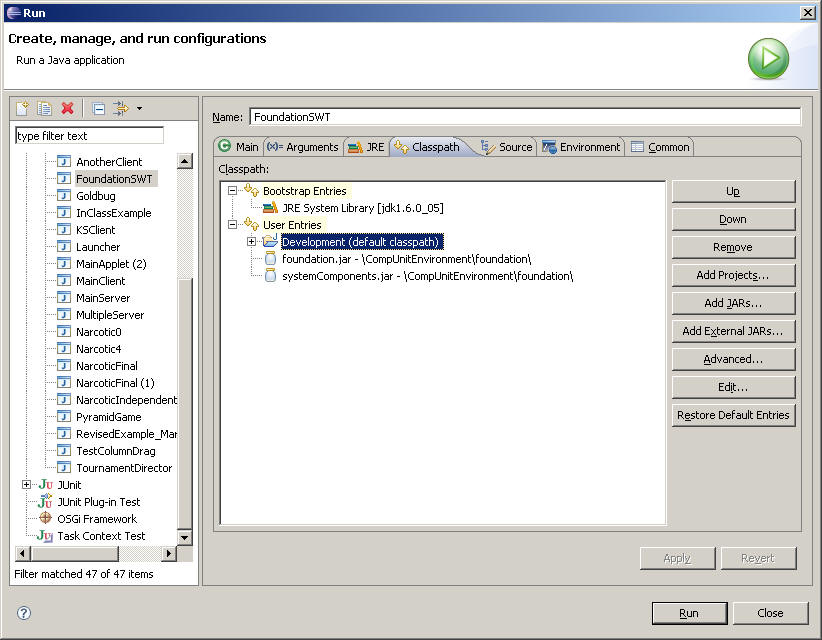822x640 pixels.
Task: Click the Restore Default Entries button
Action: point(733,415)
